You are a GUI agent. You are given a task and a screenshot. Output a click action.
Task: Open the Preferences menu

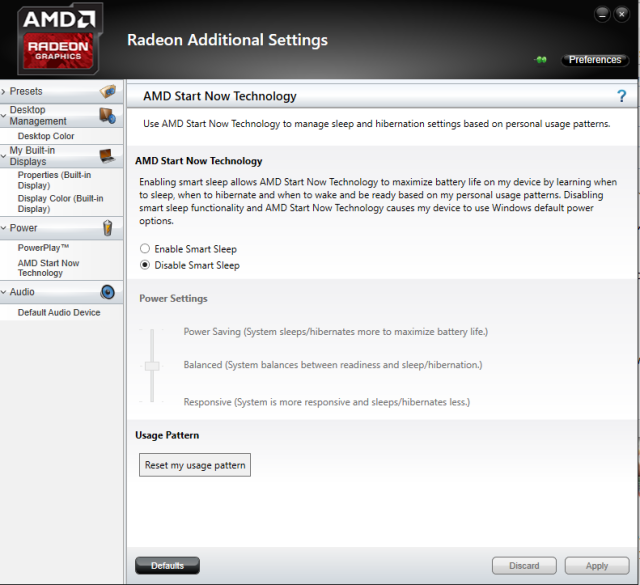click(595, 60)
